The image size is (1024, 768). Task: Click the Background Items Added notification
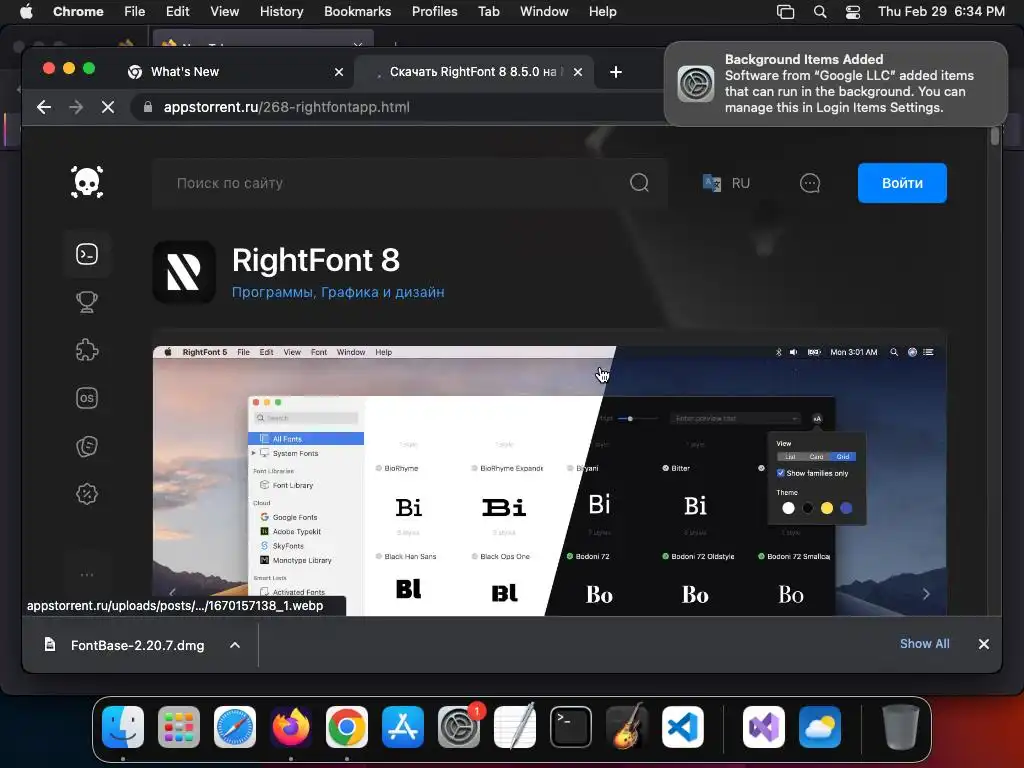(836, 84)
